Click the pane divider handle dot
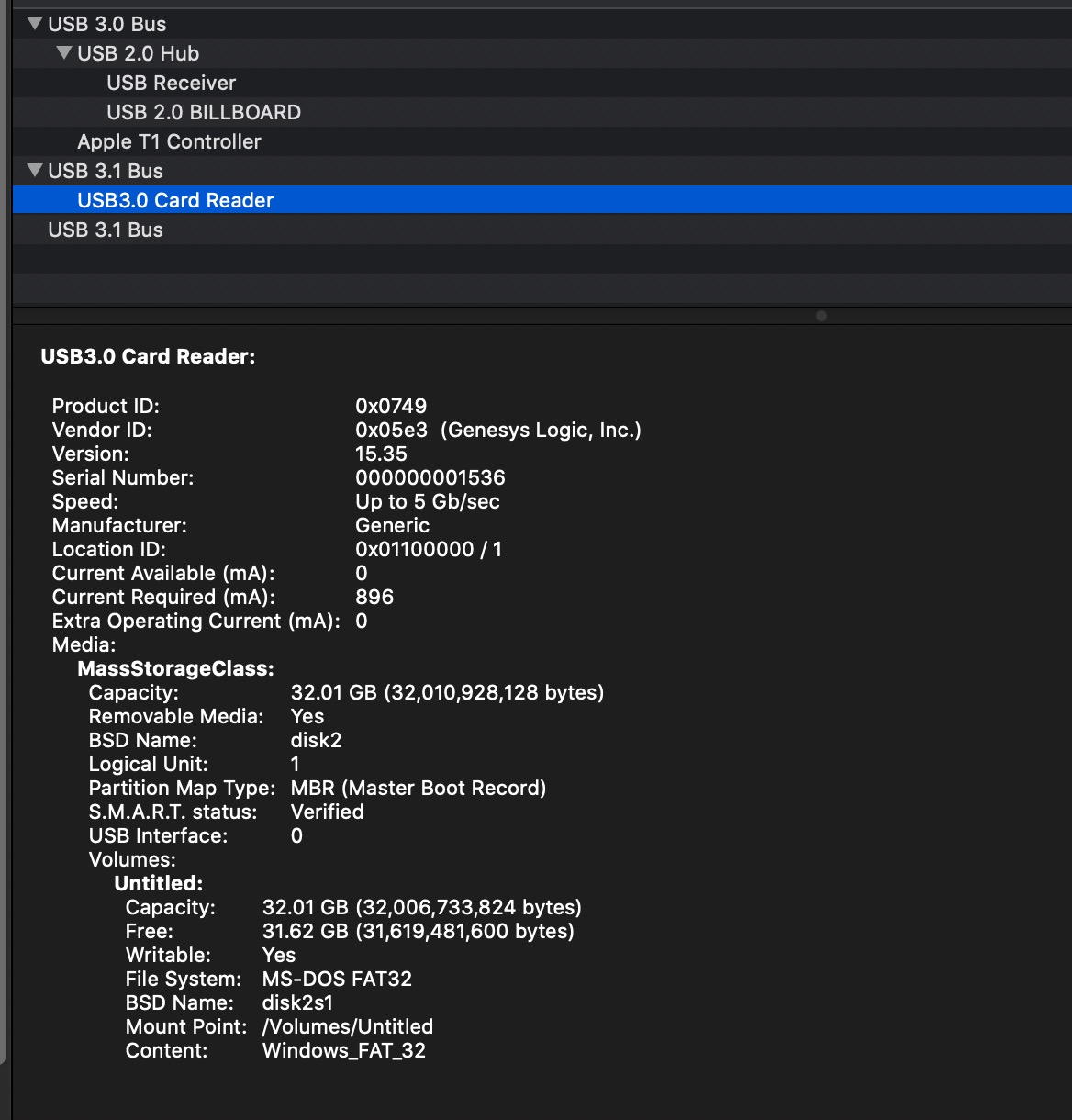1072x1120 pixels. [x=821, y=316]
